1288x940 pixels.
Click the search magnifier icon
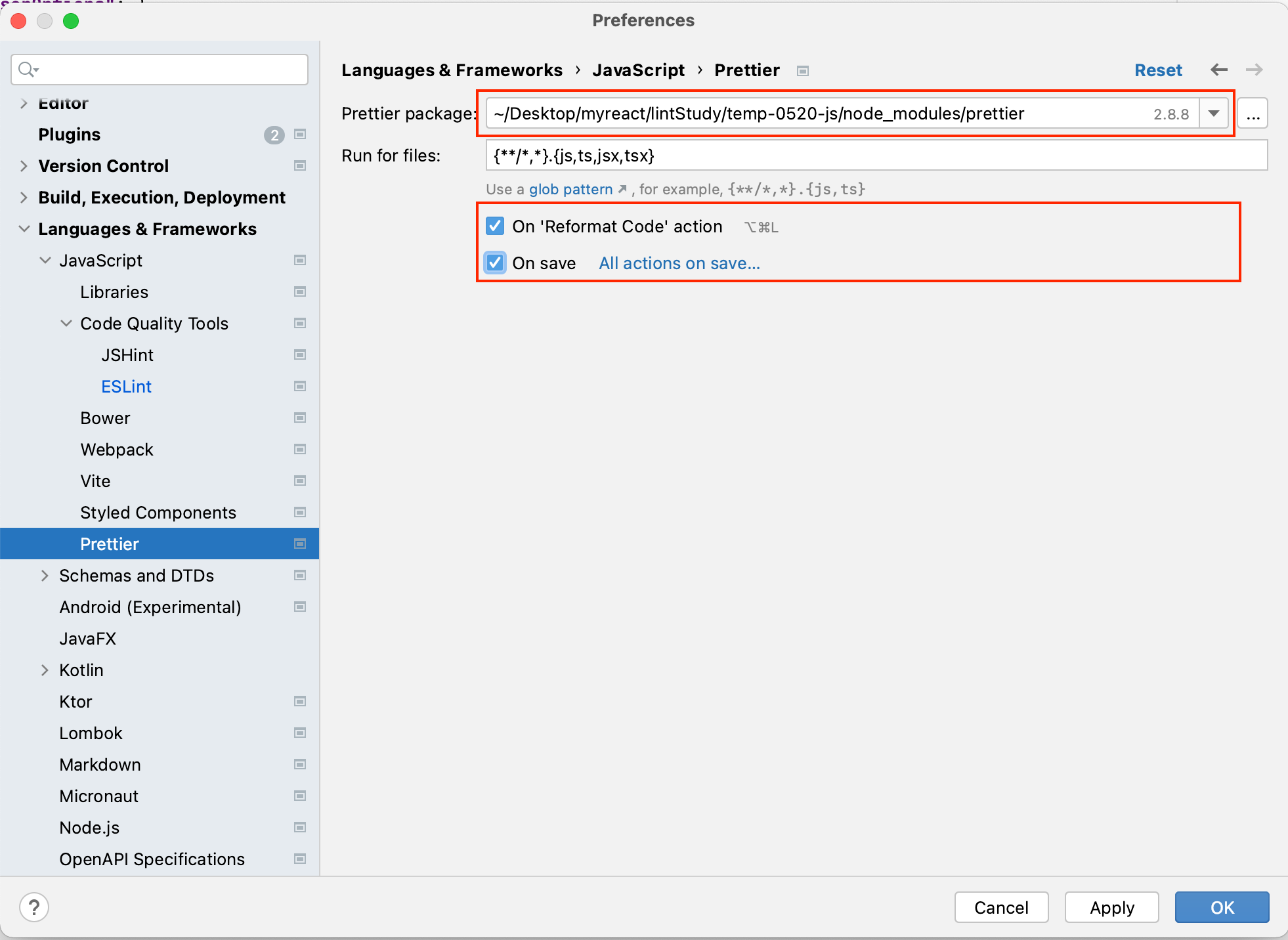click(28, 70)
